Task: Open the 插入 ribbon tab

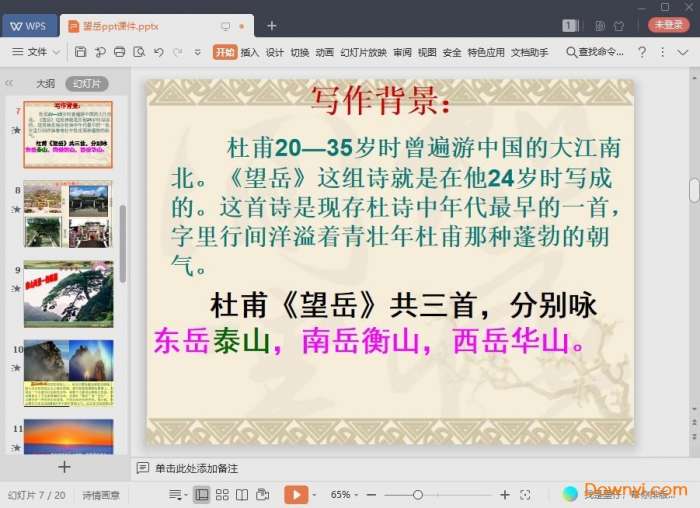Action: [x=250, y=52]
